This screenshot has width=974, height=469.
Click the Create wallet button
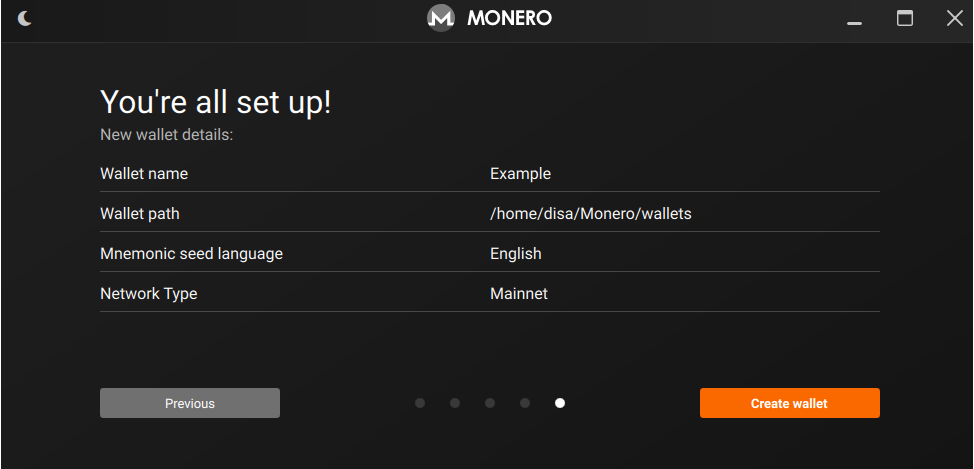(790, 403)
